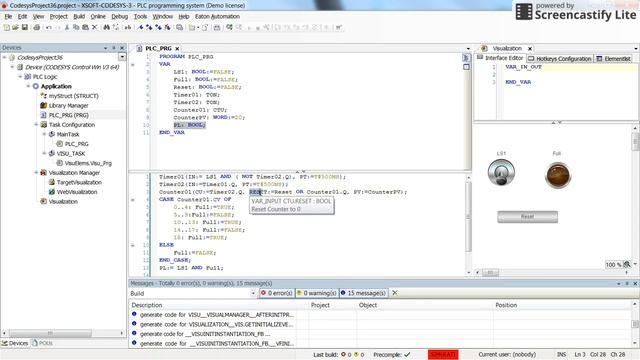Pin the Devices panel
Screen dimensions: 640x360
point(114,48)
